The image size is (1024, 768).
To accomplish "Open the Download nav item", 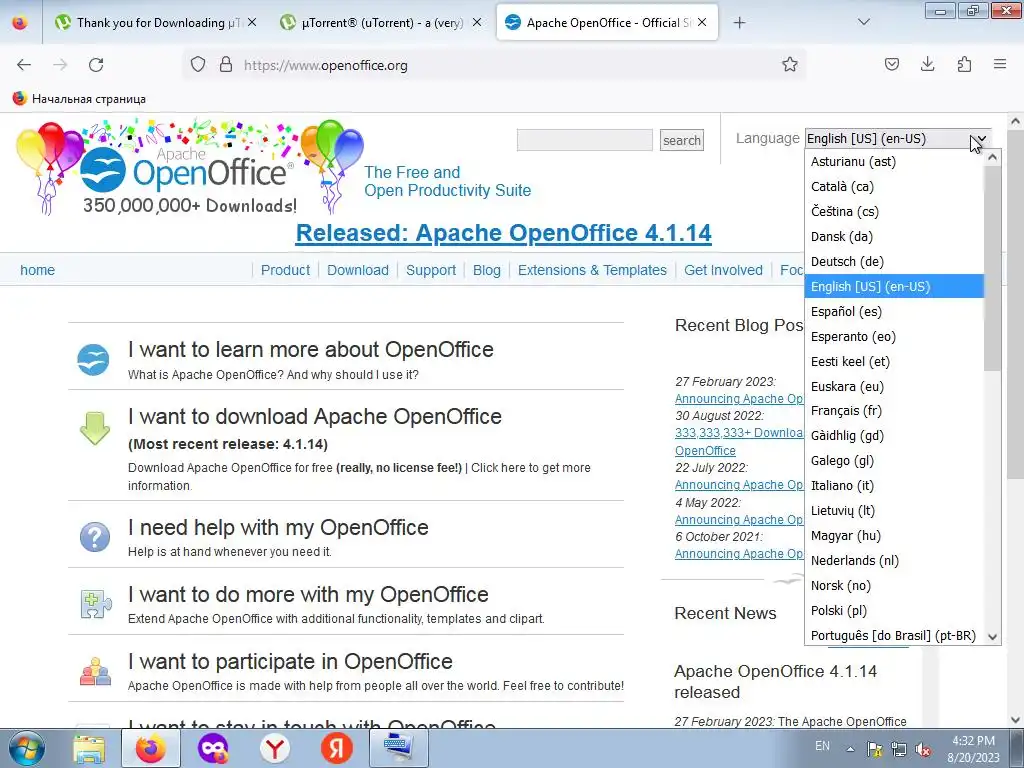I will coord(358,270).
